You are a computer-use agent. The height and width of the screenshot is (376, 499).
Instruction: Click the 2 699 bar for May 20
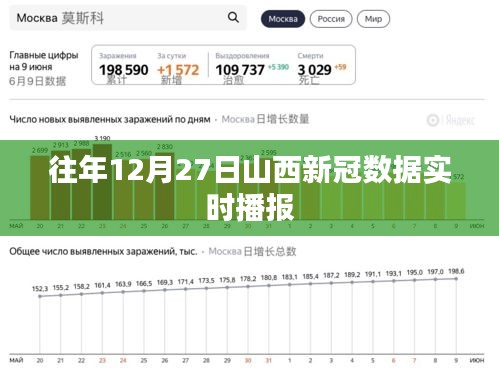40,187
